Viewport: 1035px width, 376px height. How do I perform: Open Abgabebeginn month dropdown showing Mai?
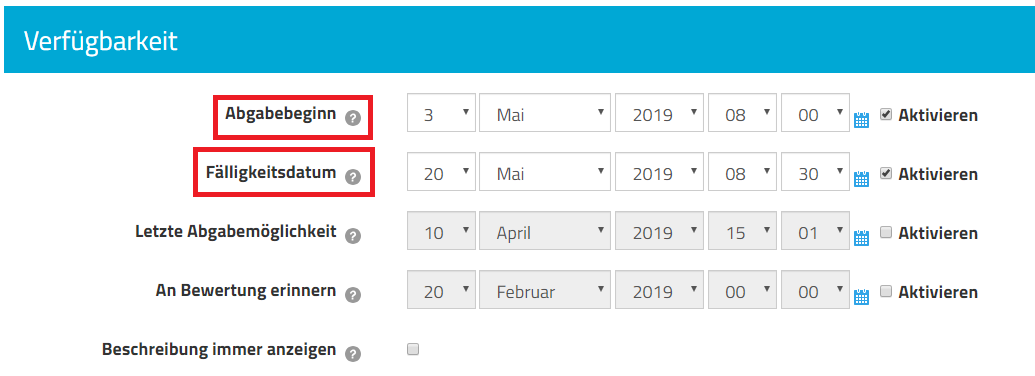coord(545,112)
